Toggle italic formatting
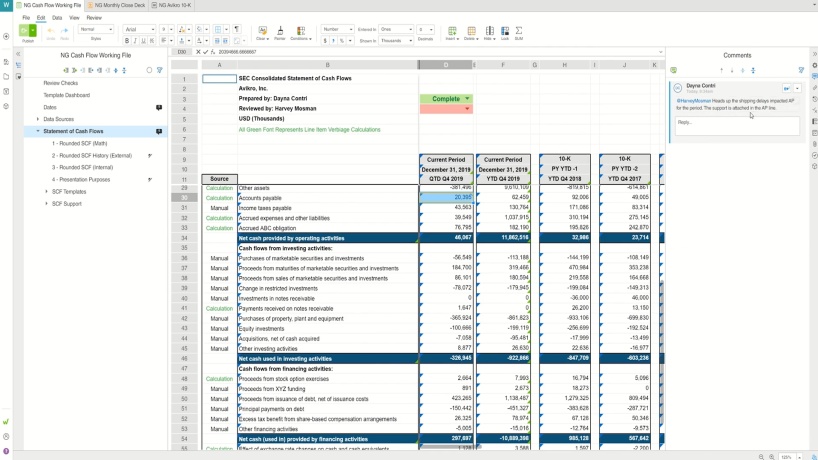 [x=135, y=41]
